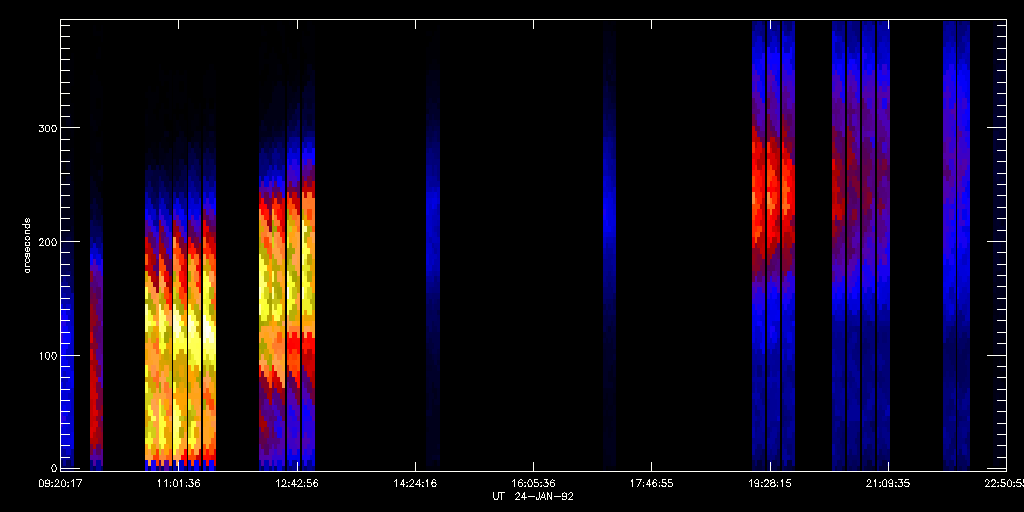Click the 21:09:35 time axis label
The image size is (1024, 512).
point(888,484)
